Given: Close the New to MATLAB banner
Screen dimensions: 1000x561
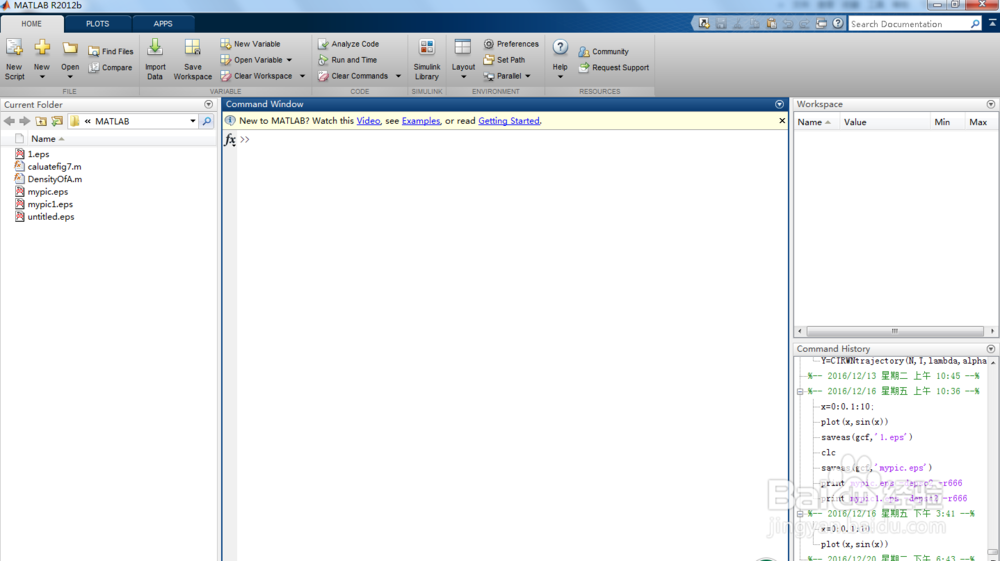Looking at the screenshot, I should (x=782, y=120).
